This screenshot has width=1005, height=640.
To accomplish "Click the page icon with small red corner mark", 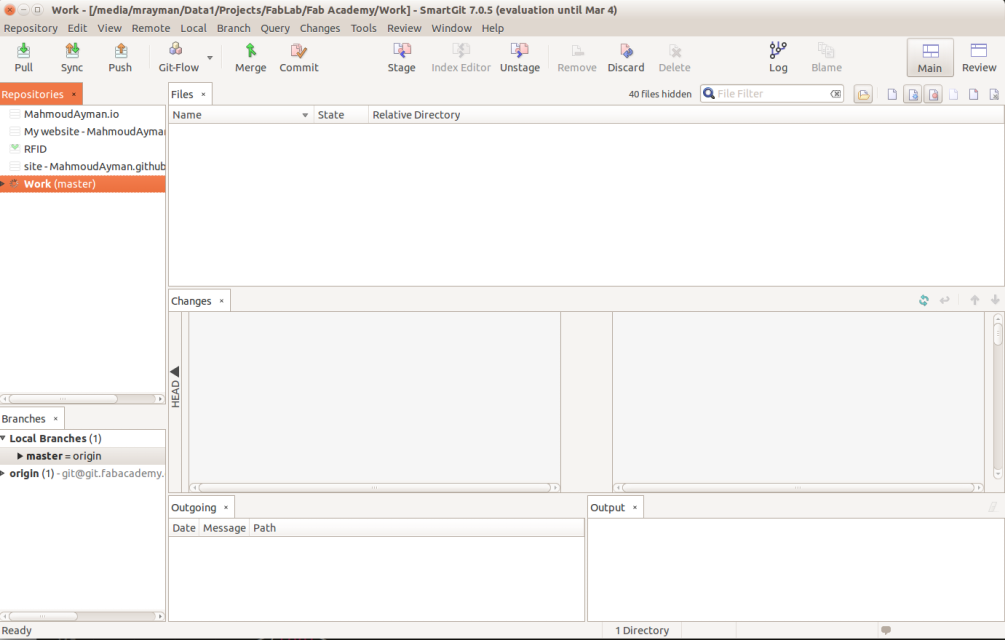I will click(x=974, y=94).
